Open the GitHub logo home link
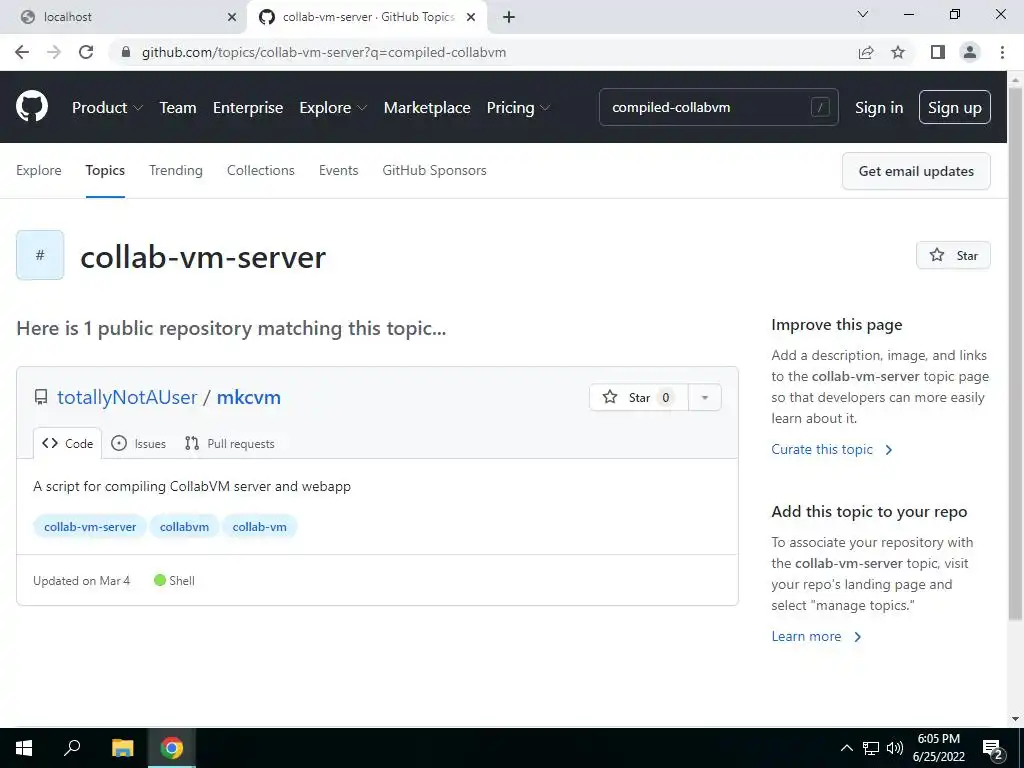 click(x=31, y=107)
